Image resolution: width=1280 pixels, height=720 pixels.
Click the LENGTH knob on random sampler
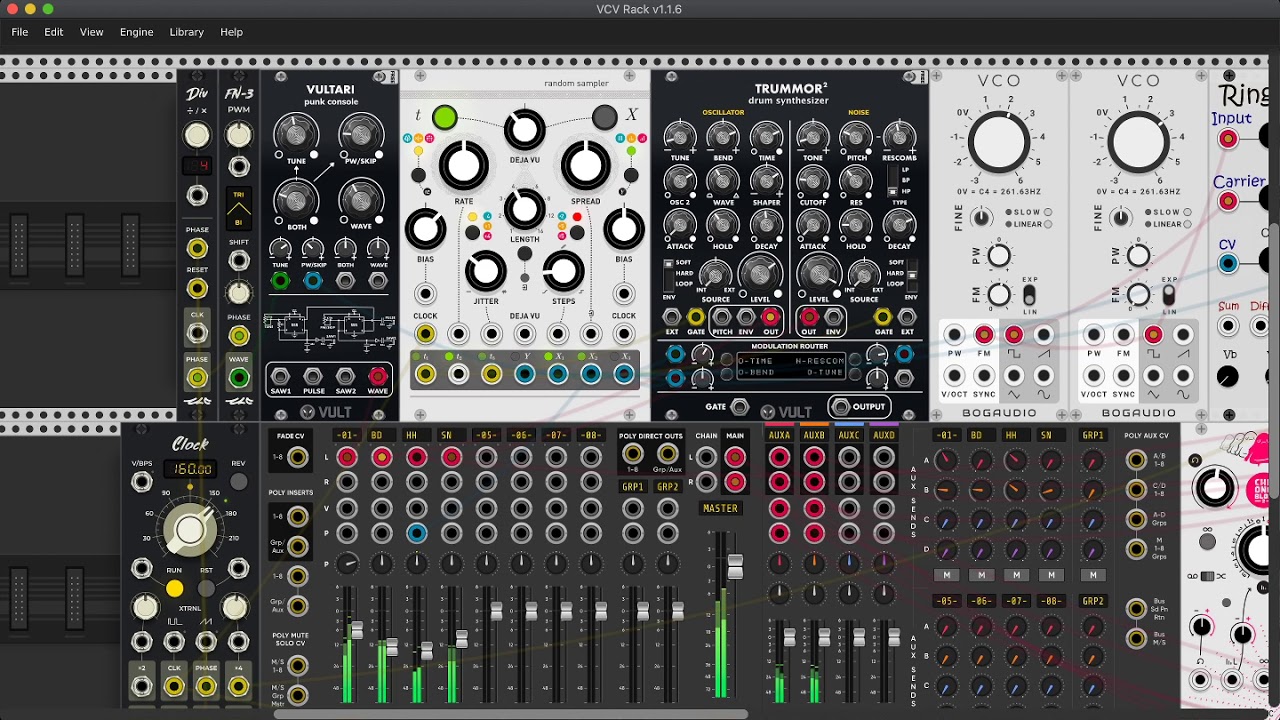(x=524, y=209)
